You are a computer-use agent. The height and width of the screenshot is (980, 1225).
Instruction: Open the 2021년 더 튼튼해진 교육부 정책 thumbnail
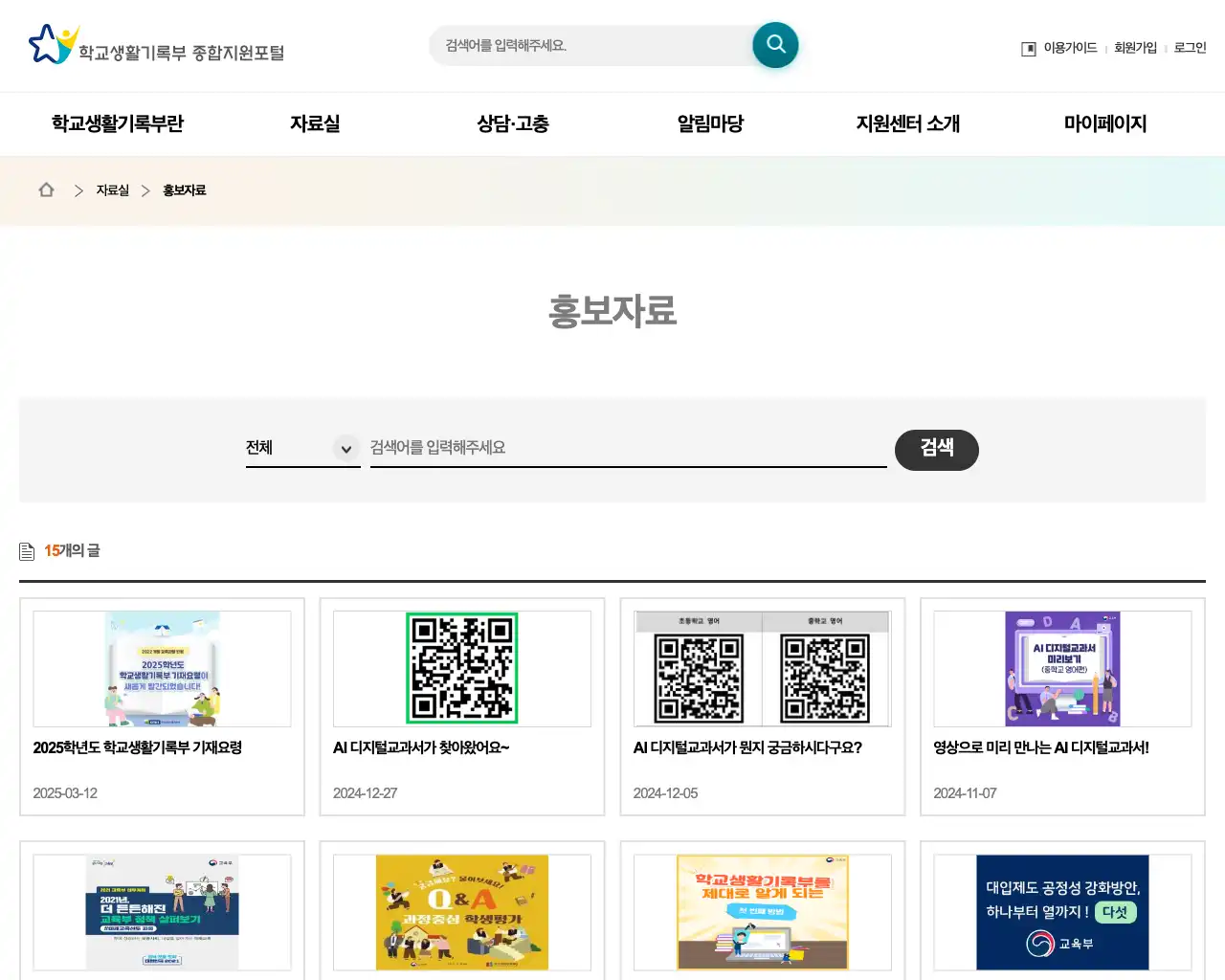(x=162, y=912)
